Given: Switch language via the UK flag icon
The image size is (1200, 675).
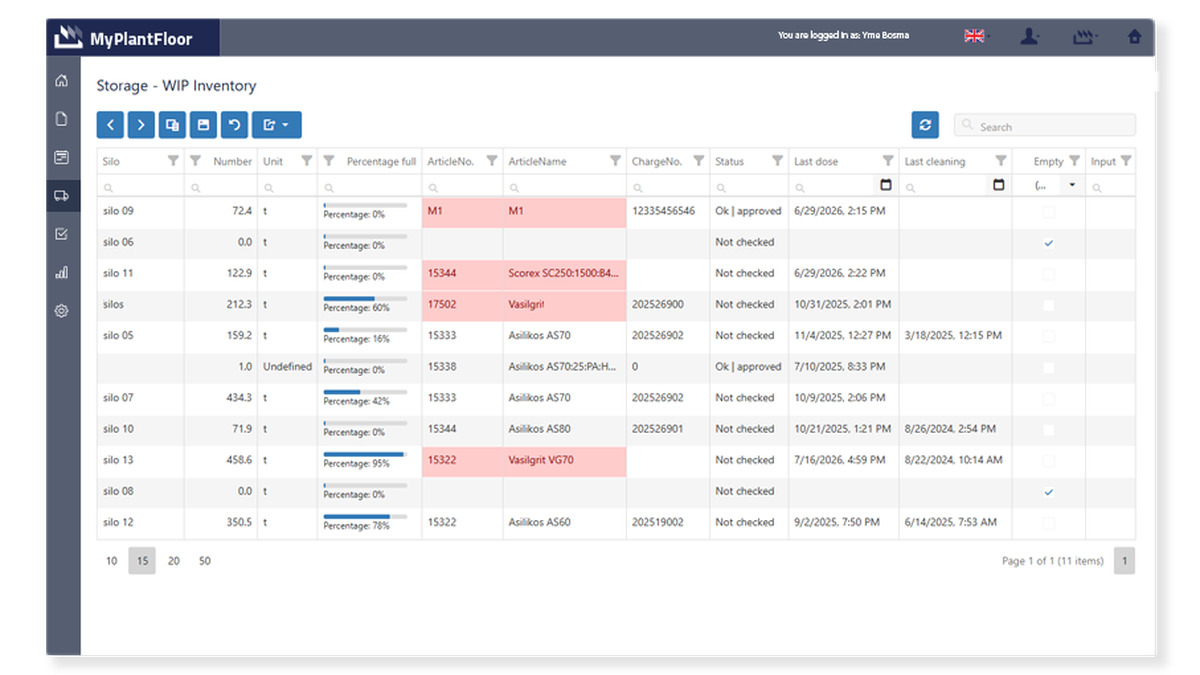Looking at the screenshot, I should (974, 36).
